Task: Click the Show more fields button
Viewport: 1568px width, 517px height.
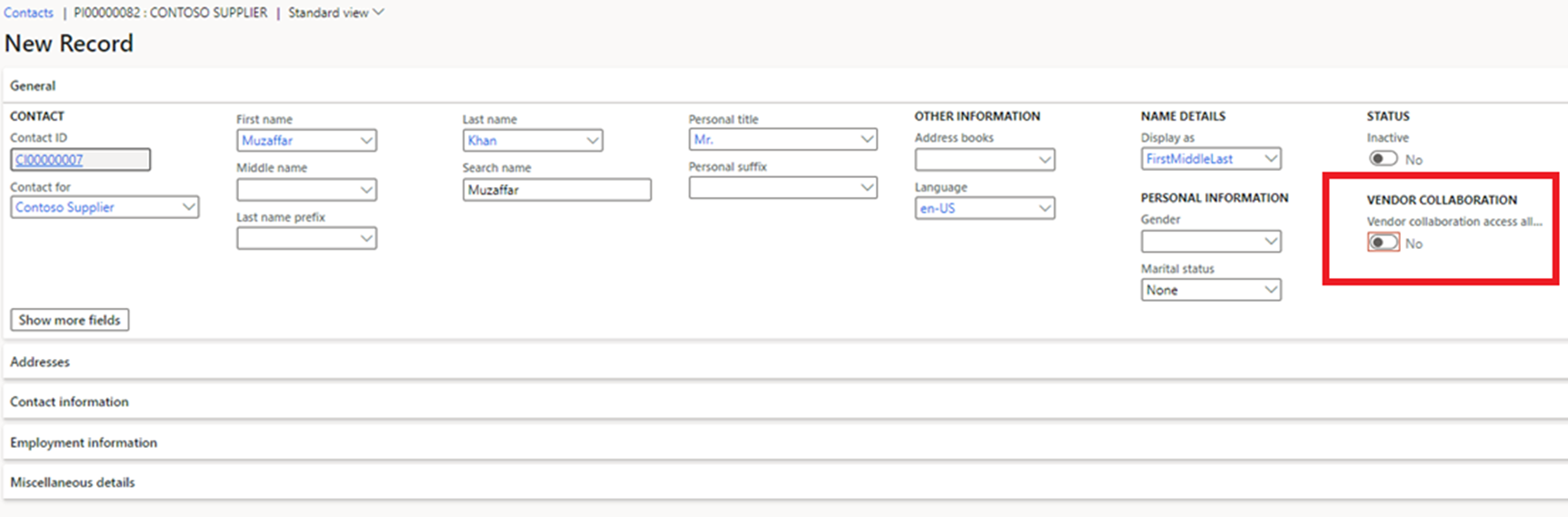Action: coord(70,320)
